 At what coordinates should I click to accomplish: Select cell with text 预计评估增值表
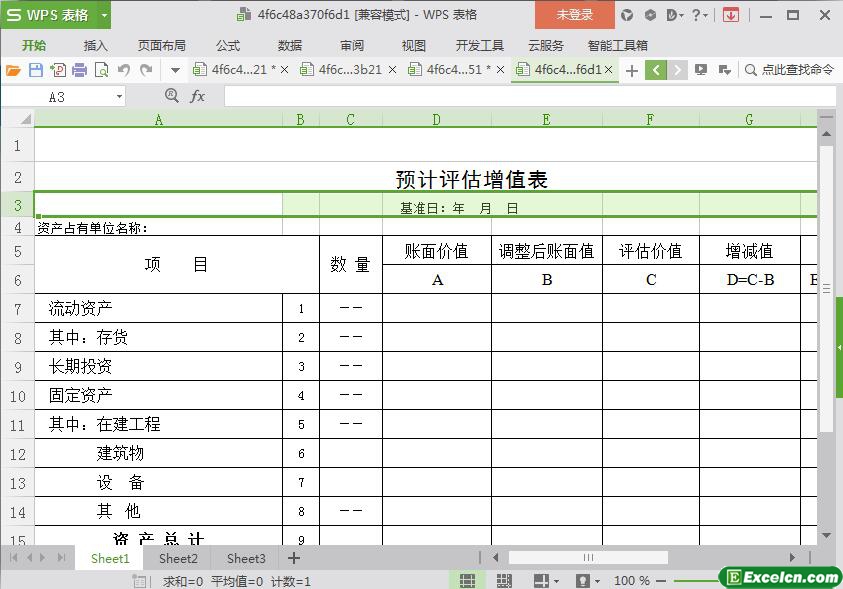(x=471, y=179)
